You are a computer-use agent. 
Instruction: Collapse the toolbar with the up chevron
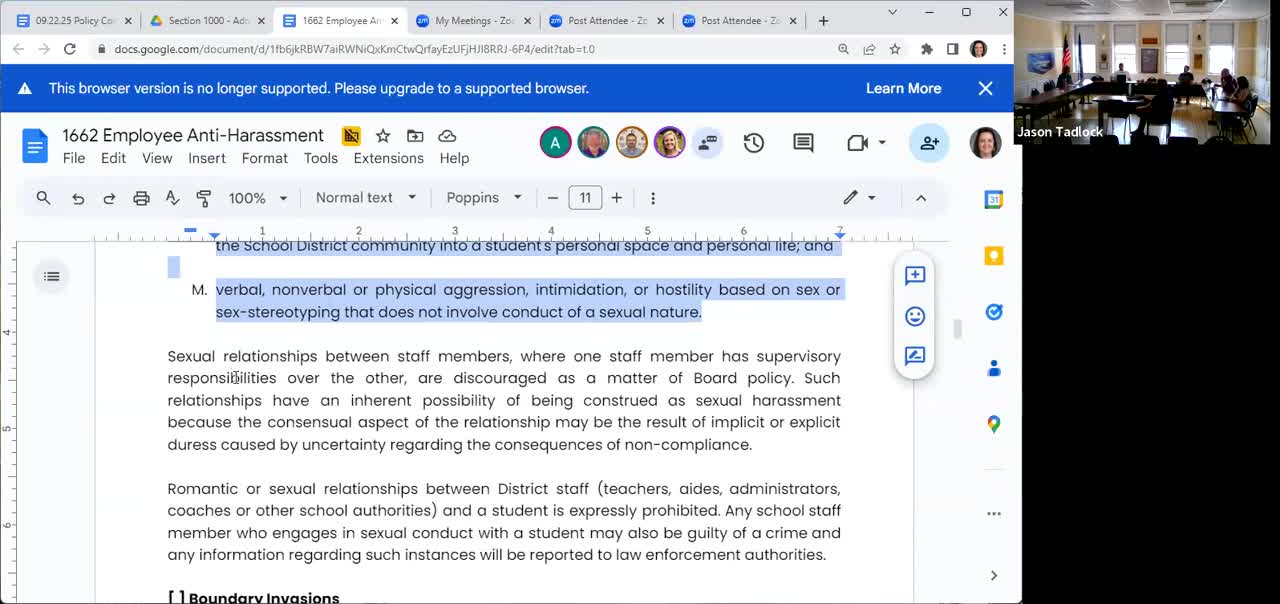tap(921, 198)
